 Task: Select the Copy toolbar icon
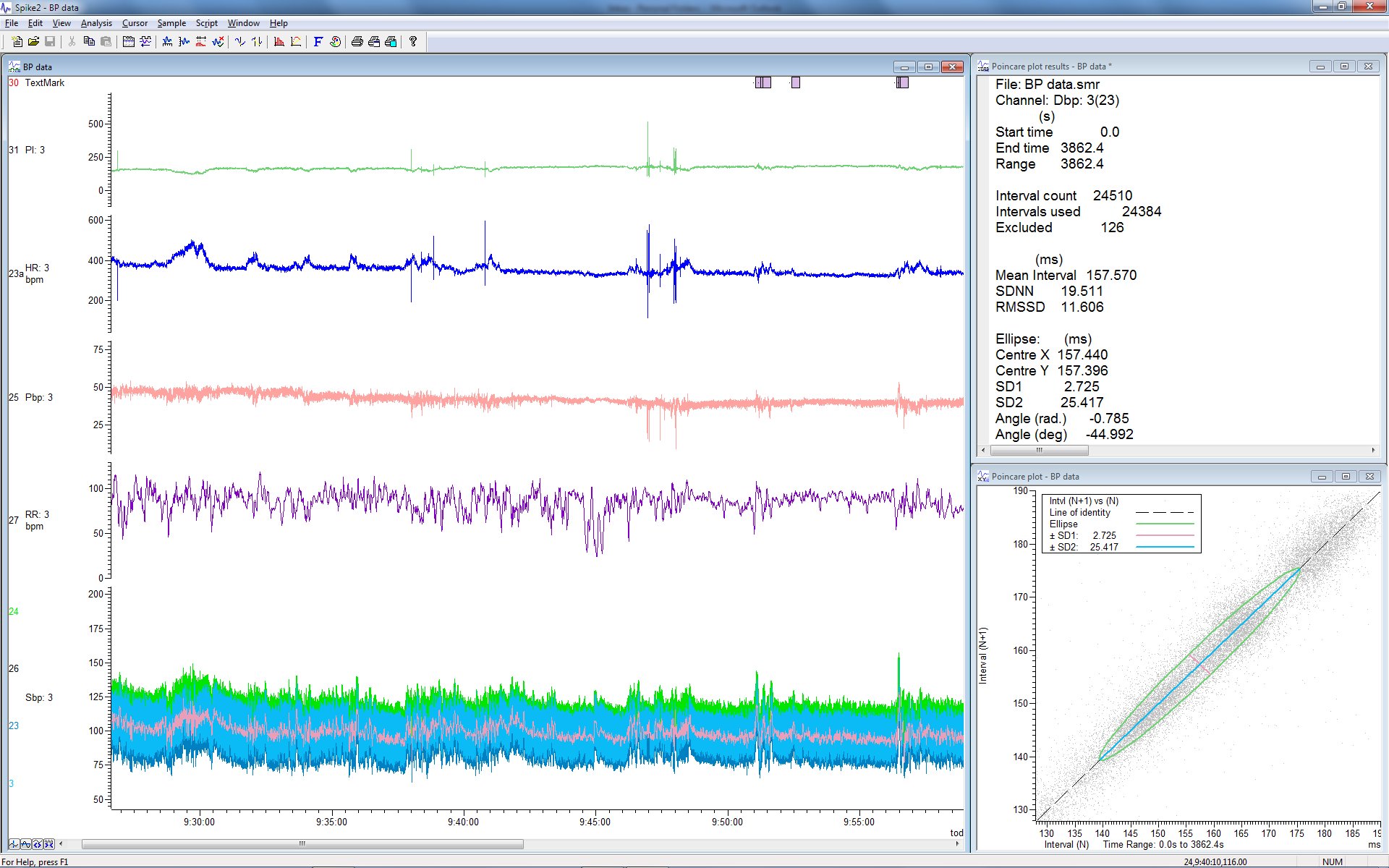coord(88,41)
